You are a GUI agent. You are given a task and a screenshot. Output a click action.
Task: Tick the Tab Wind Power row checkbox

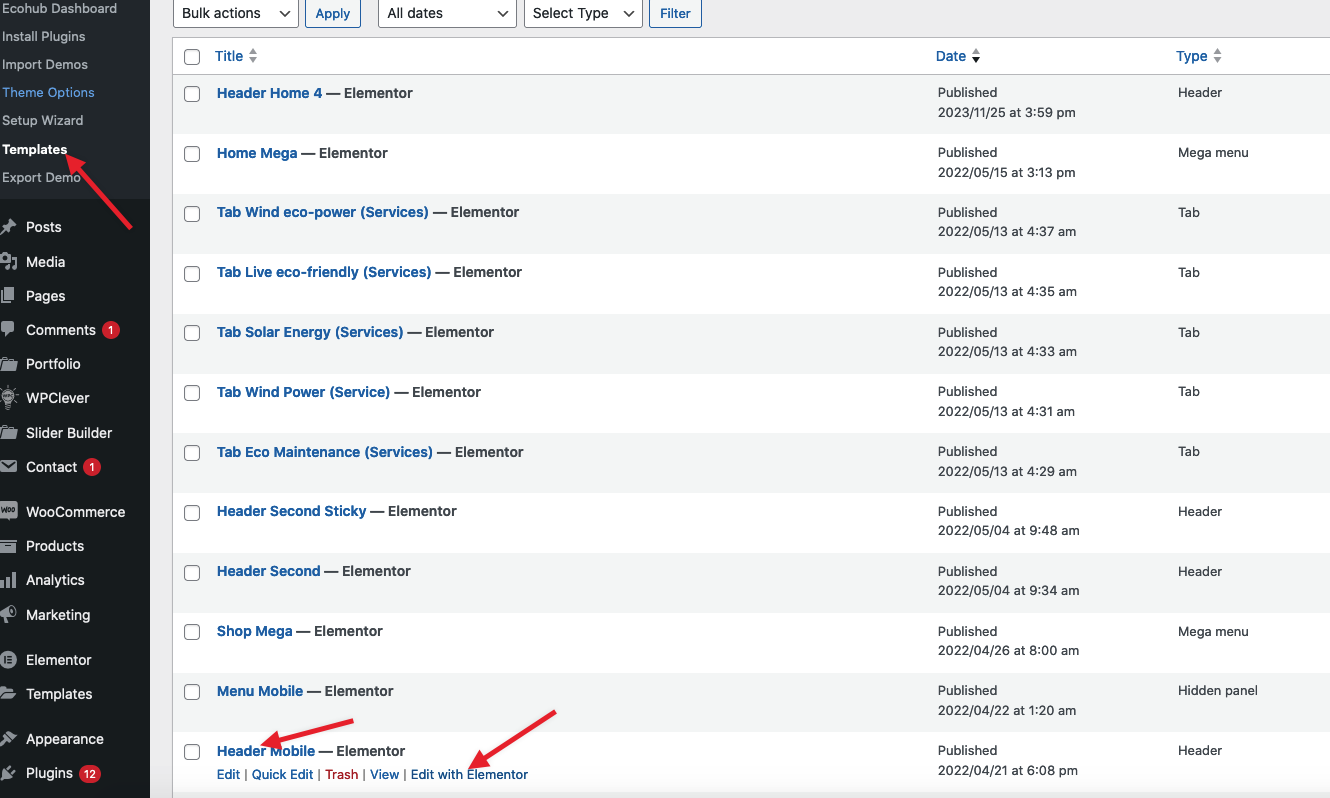(x=192, y=393)
